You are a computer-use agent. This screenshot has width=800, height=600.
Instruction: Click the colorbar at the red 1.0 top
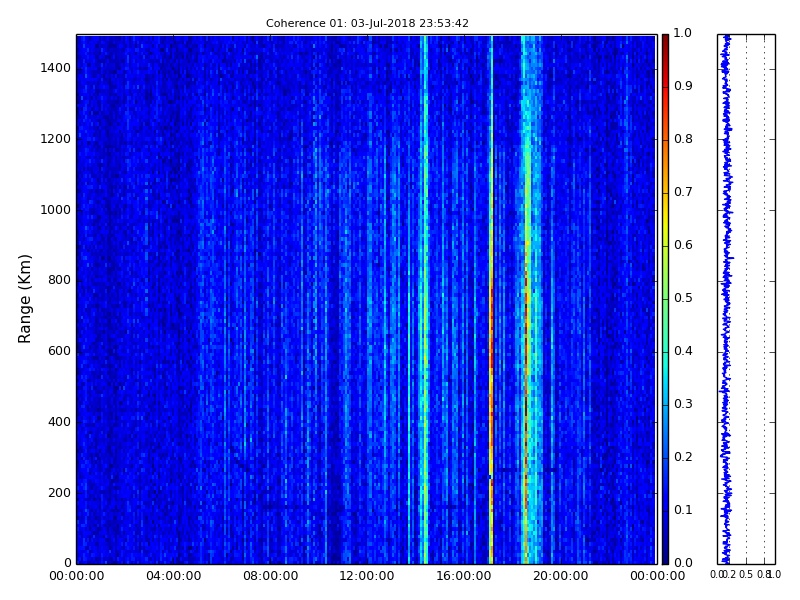(x=665, y=37)
